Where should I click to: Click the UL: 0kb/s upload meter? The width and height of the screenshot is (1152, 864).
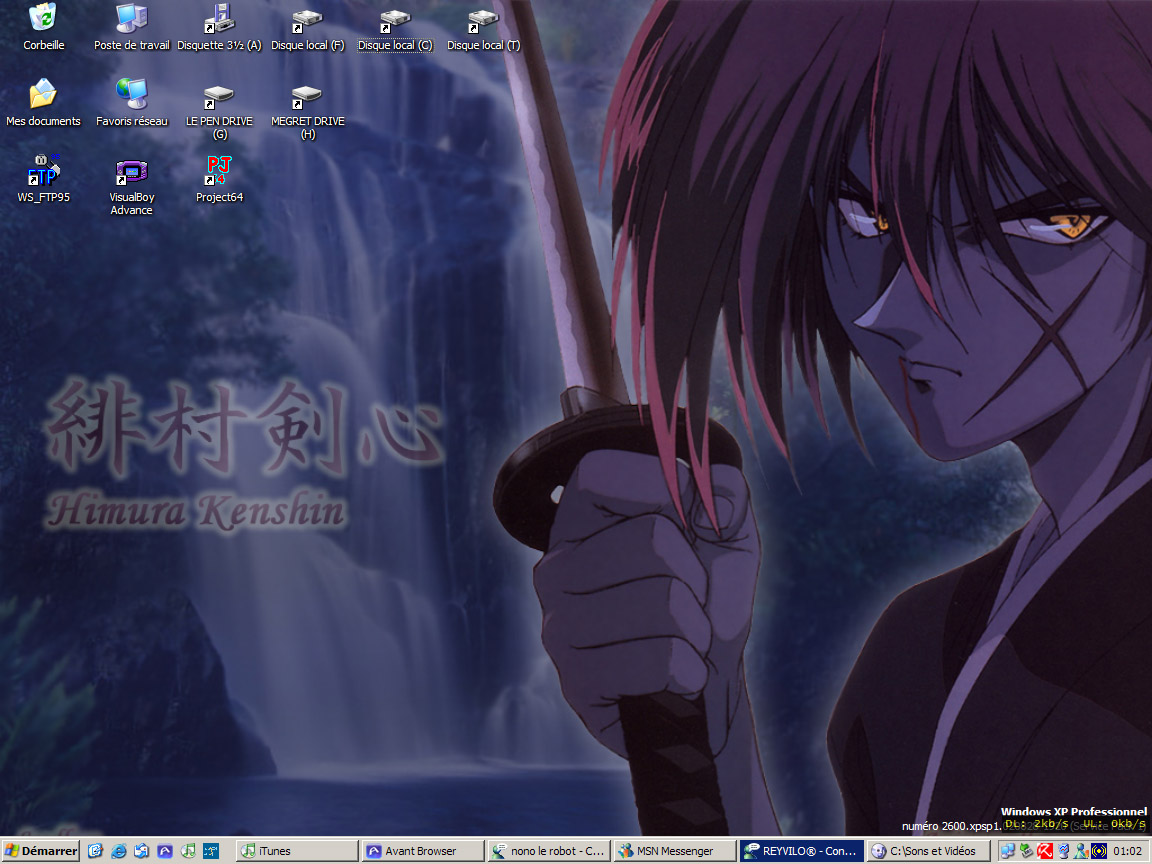click(x=1114, y=824)
